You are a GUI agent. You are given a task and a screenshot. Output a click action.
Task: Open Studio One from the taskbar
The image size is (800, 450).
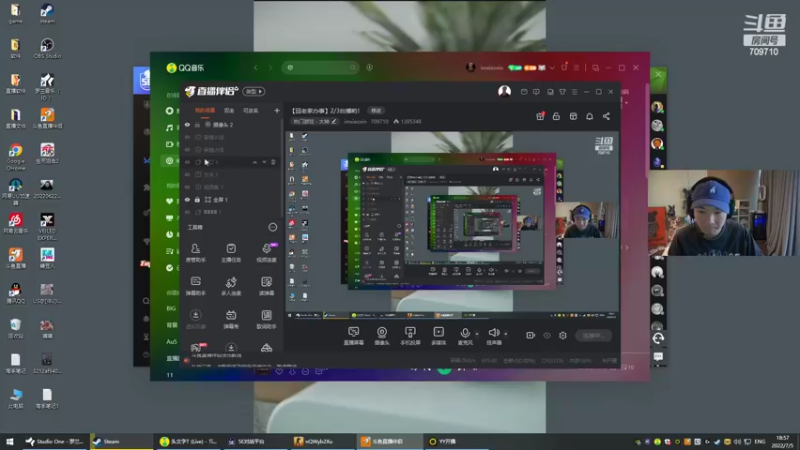click(x=55, y=441)
